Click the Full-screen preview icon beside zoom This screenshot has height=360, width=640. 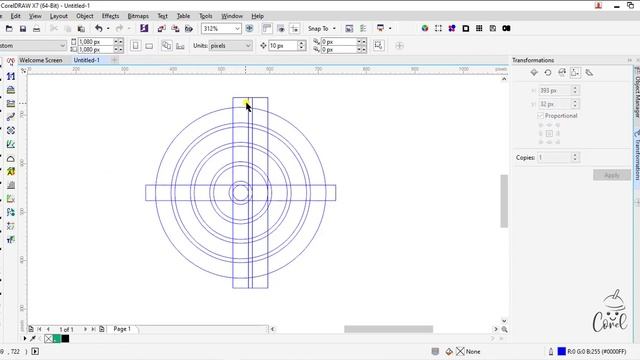249,28
